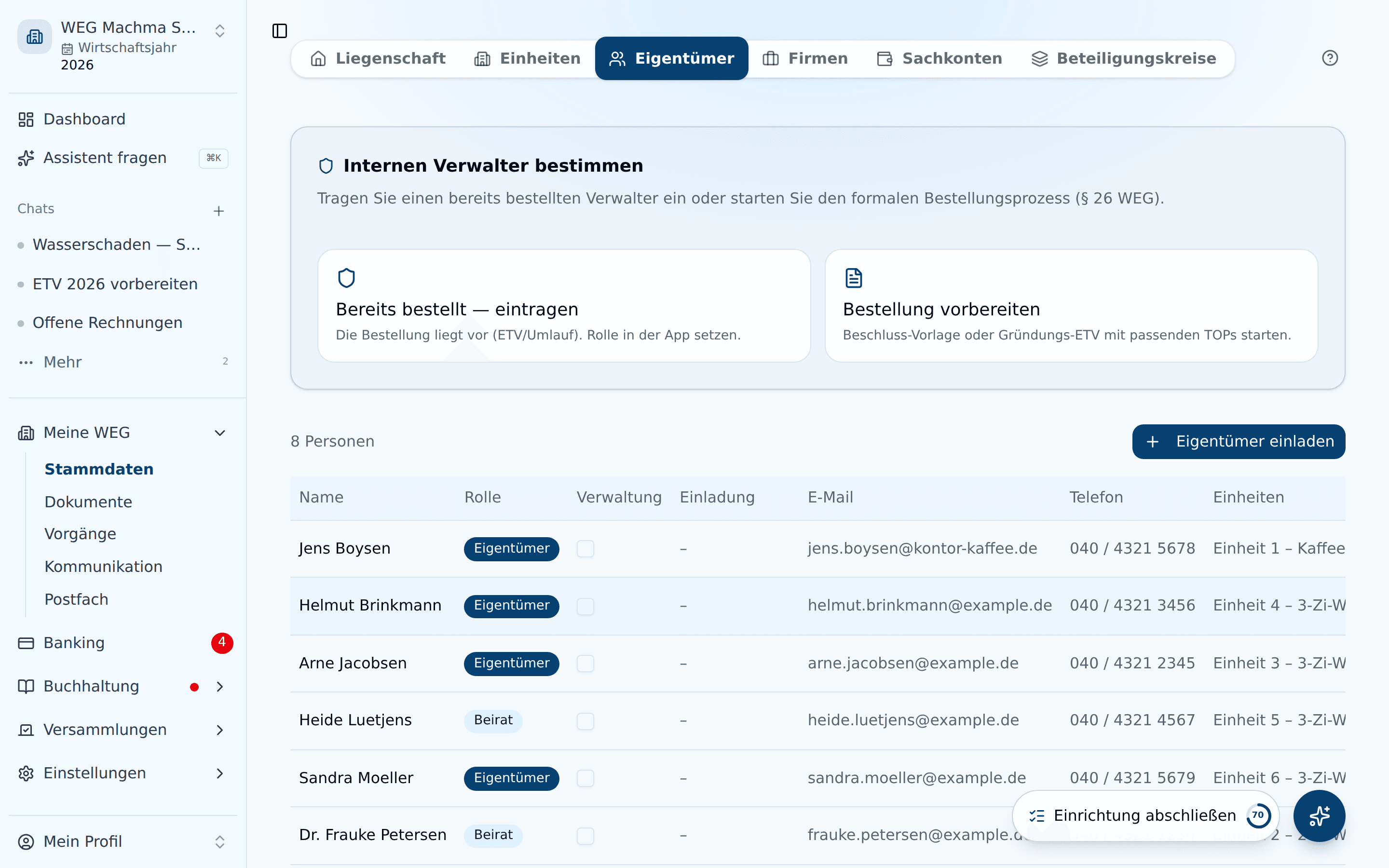Open Postfach in the sidebar
This screenshot has width=1389, height=868.
(x=76, y=600)
